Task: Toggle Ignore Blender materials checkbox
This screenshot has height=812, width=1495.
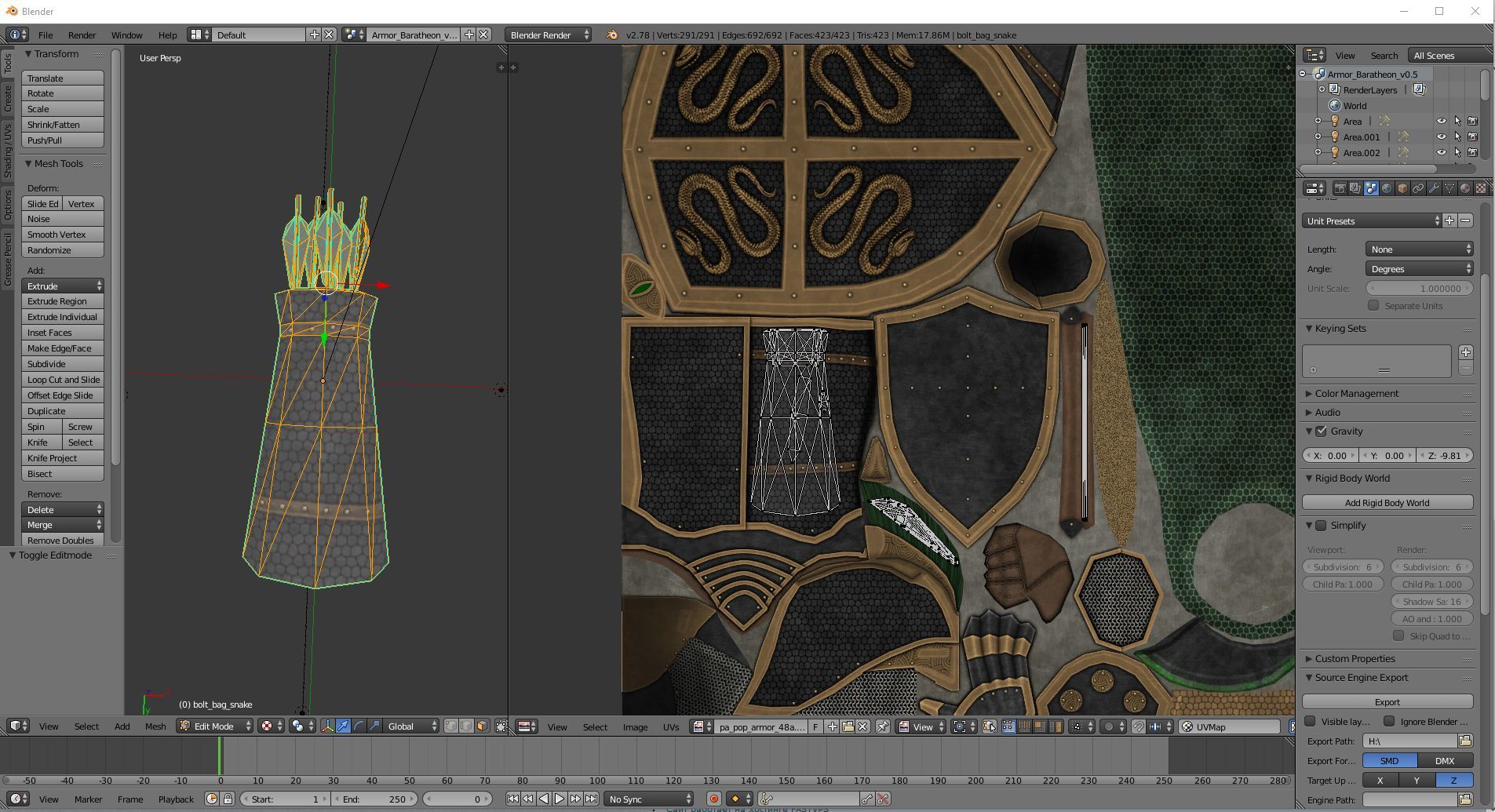Action: [x=1389, y=721]
